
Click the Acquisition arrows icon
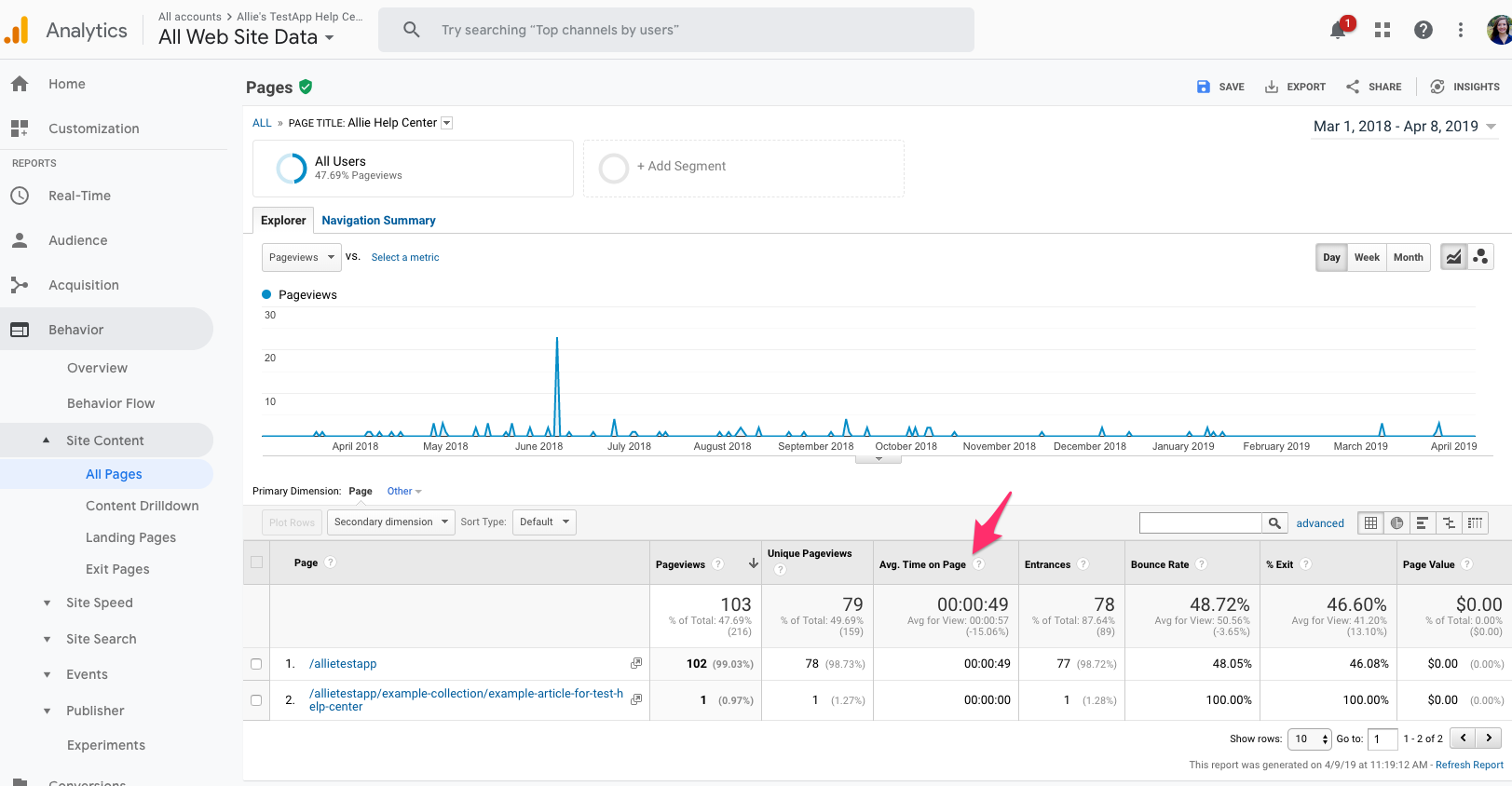pos(20,285)
